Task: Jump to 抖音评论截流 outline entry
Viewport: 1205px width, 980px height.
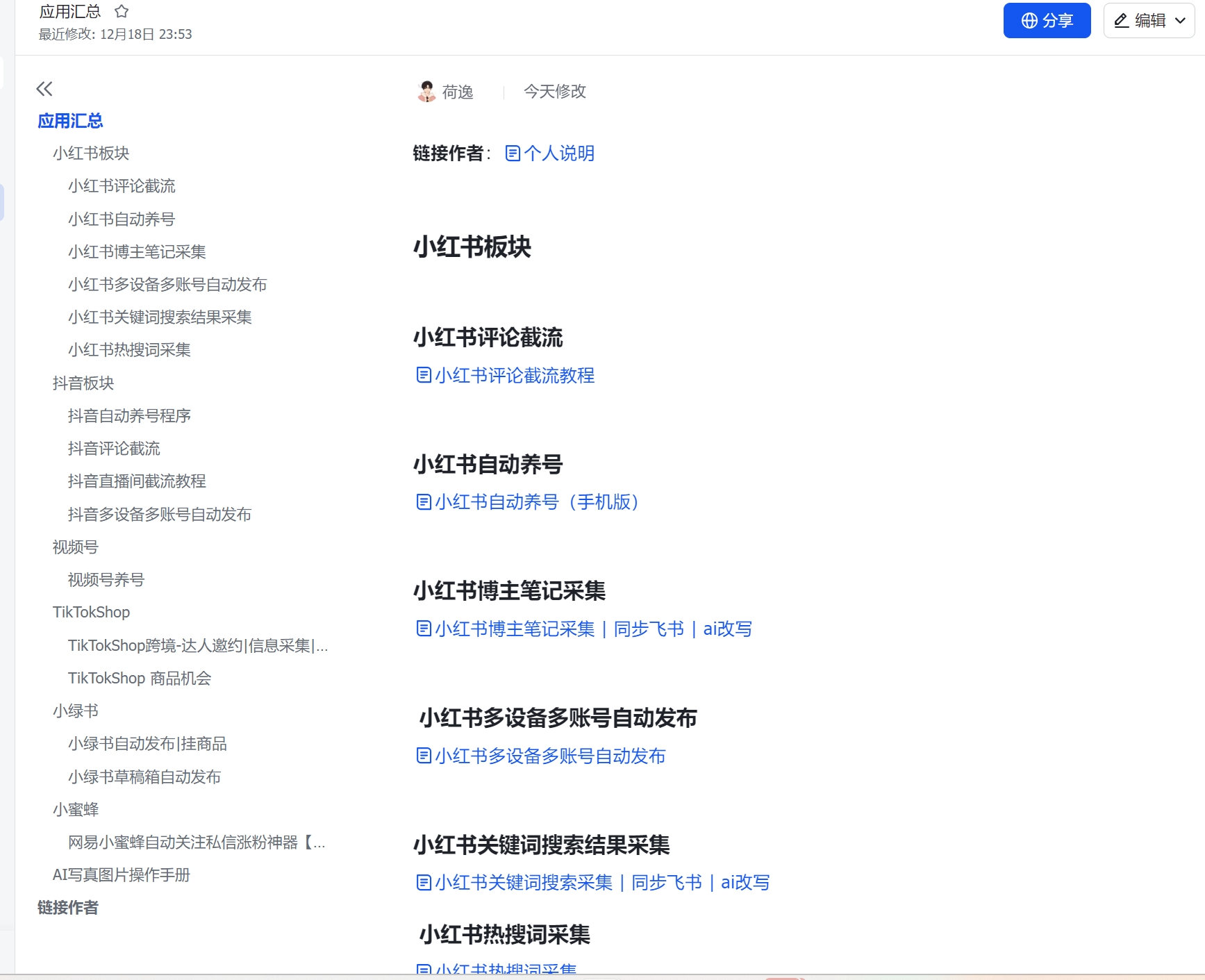Action: 114,448
